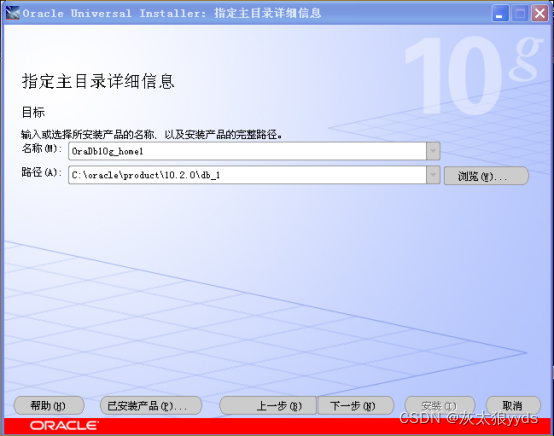The image size is (554, 436).
Task: Click the Oracle Universal Installer title bar icon
Action: coord(13,13)
